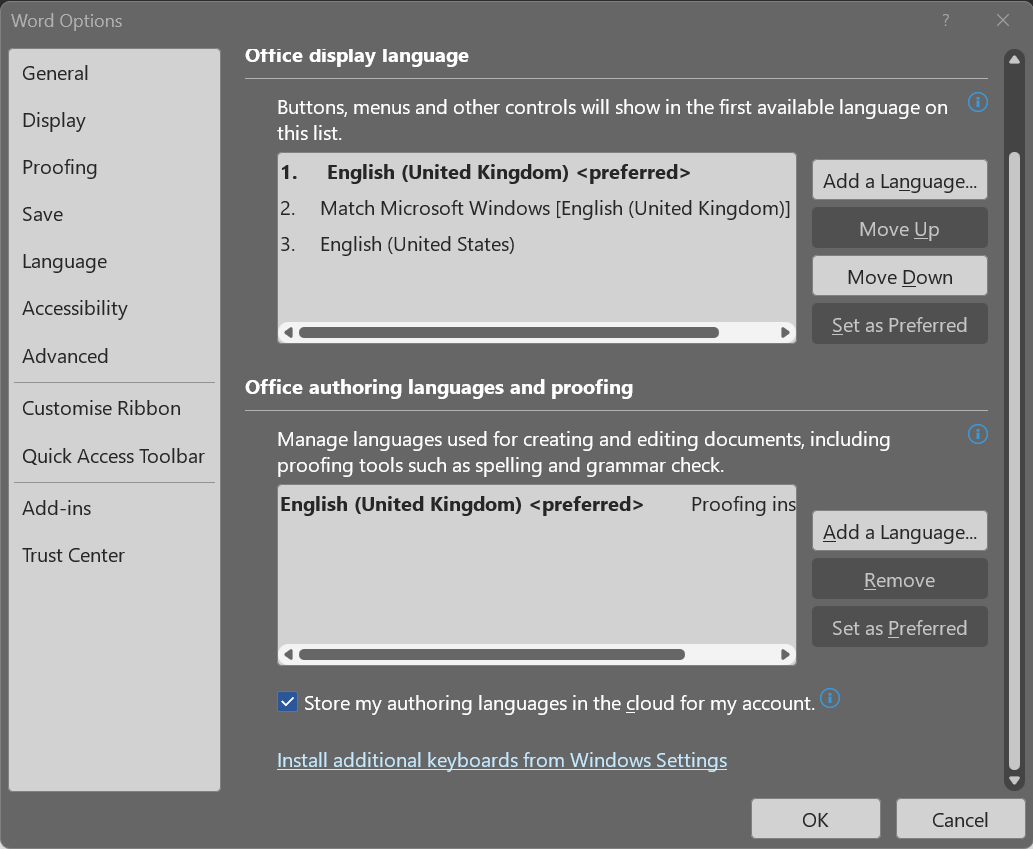
Task: Click the info icon beside display language description
Action: click(x=978, y=102)
